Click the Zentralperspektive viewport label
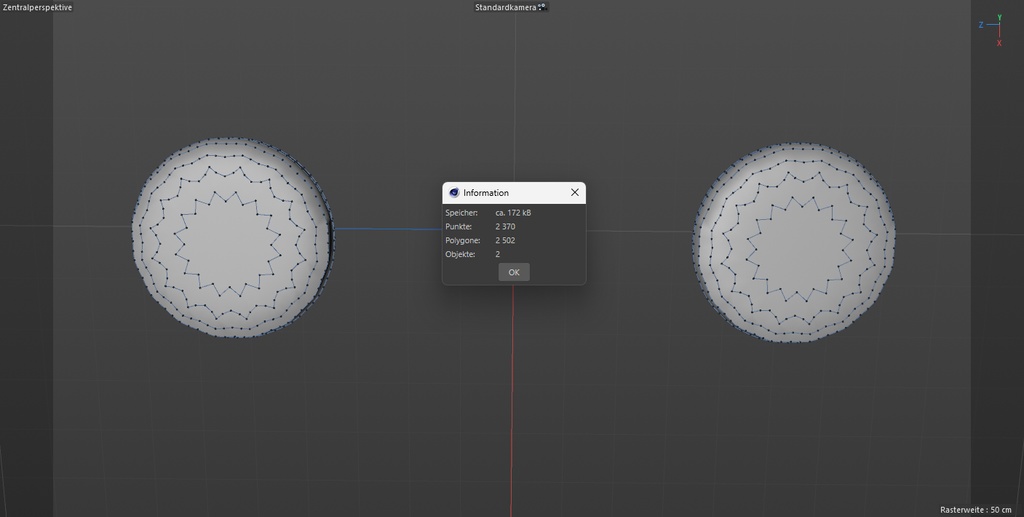1024x517 pixels. [37, 7]
